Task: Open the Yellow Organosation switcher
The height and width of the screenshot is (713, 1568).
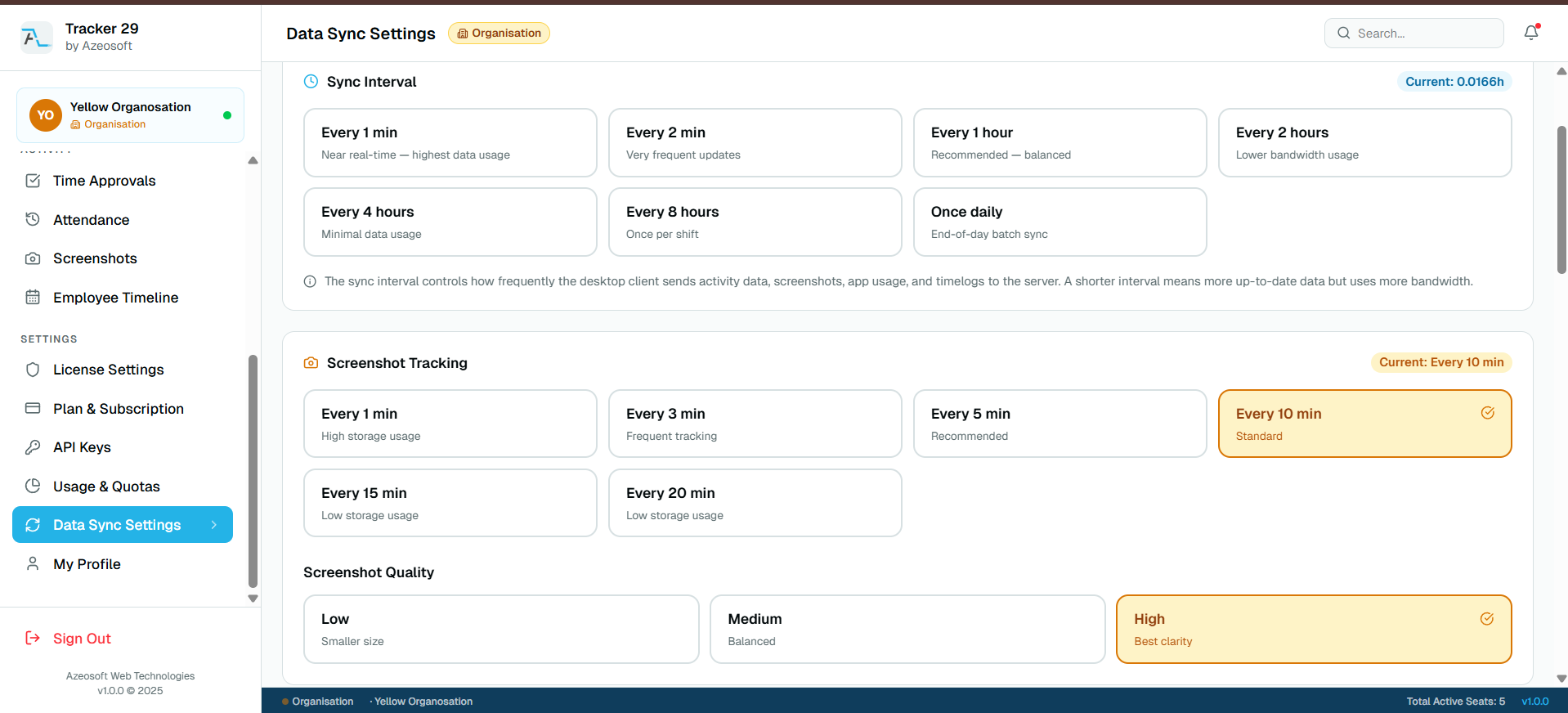Action: pos(130,115)
